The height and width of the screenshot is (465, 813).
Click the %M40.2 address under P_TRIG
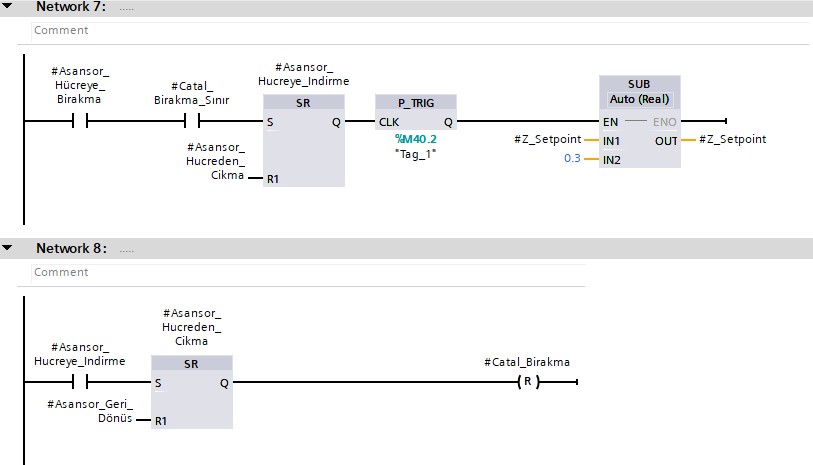(415, 138)
